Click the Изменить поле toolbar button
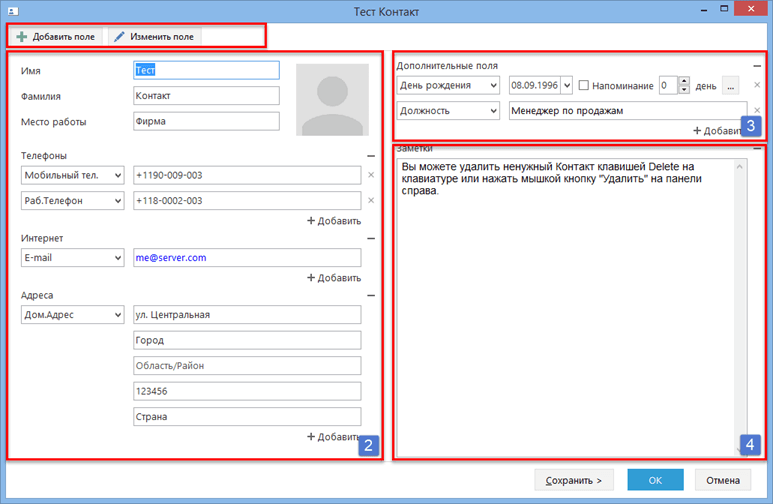This screenshot has width=773, height=504. pos(154,36)
